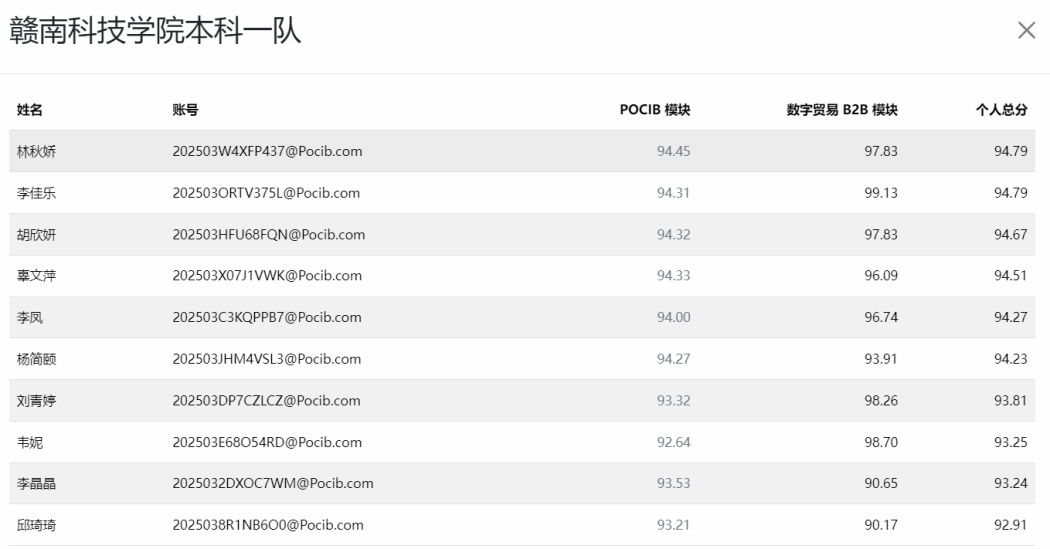Click account 2025032DXOC7WM@Pocib.com
This screenshot has height=549, width=1050.
(273, 484)
